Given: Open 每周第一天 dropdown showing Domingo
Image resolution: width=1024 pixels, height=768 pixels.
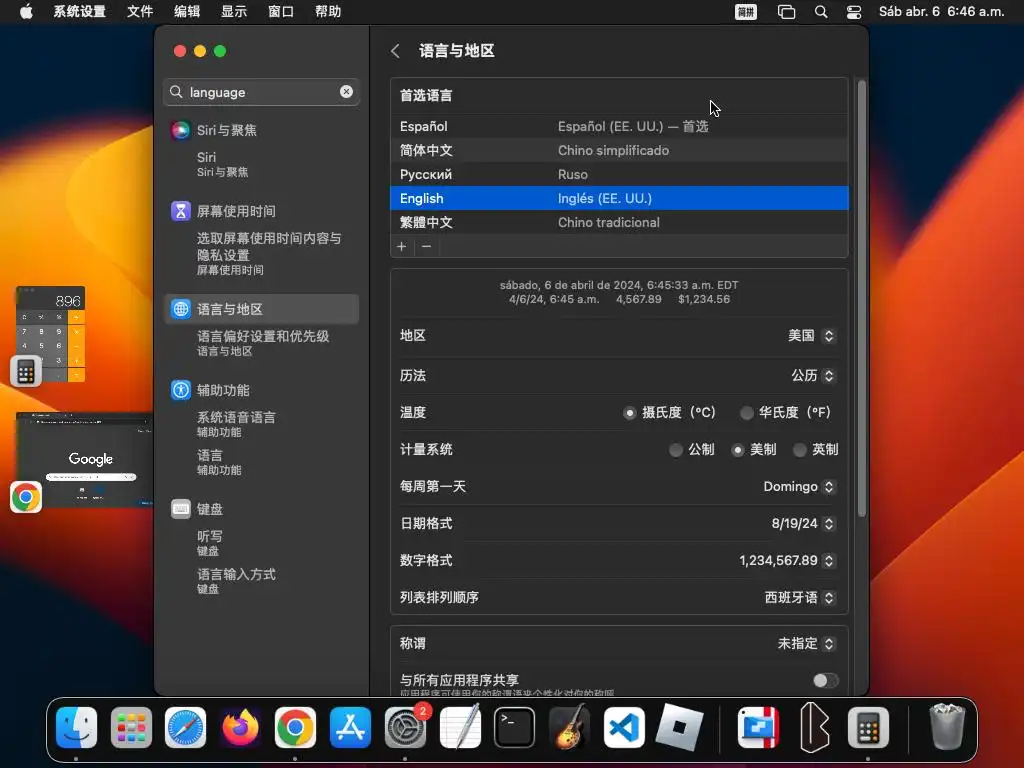Looking at the screenshot, I should click(799, 487).
